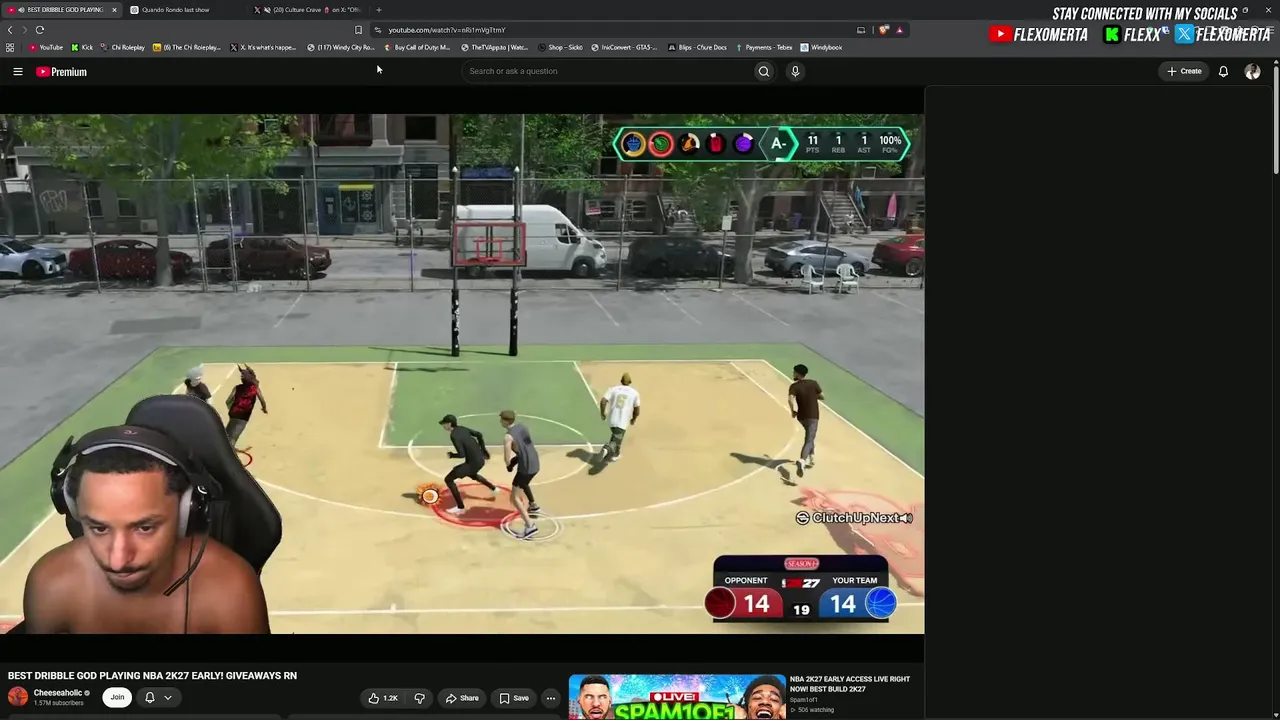Viewport: 1280px width, 720px height.
Task: Share the video
Action: pyautogui.click(x=462, y=698)
